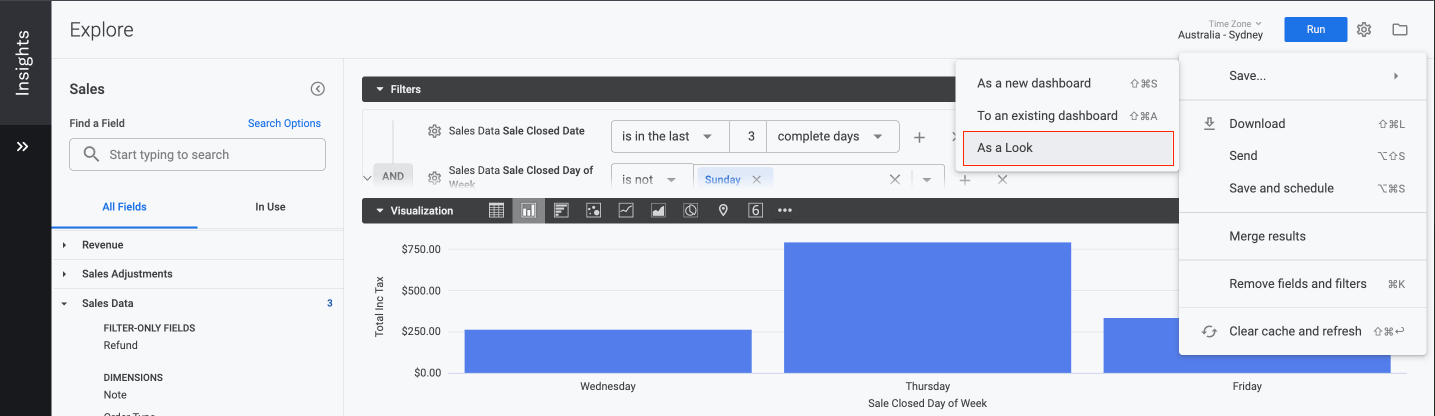Open gear for Sale Closed Day of Week filter
Viewport: 1435px width, 416px height.
coord(434,178)
